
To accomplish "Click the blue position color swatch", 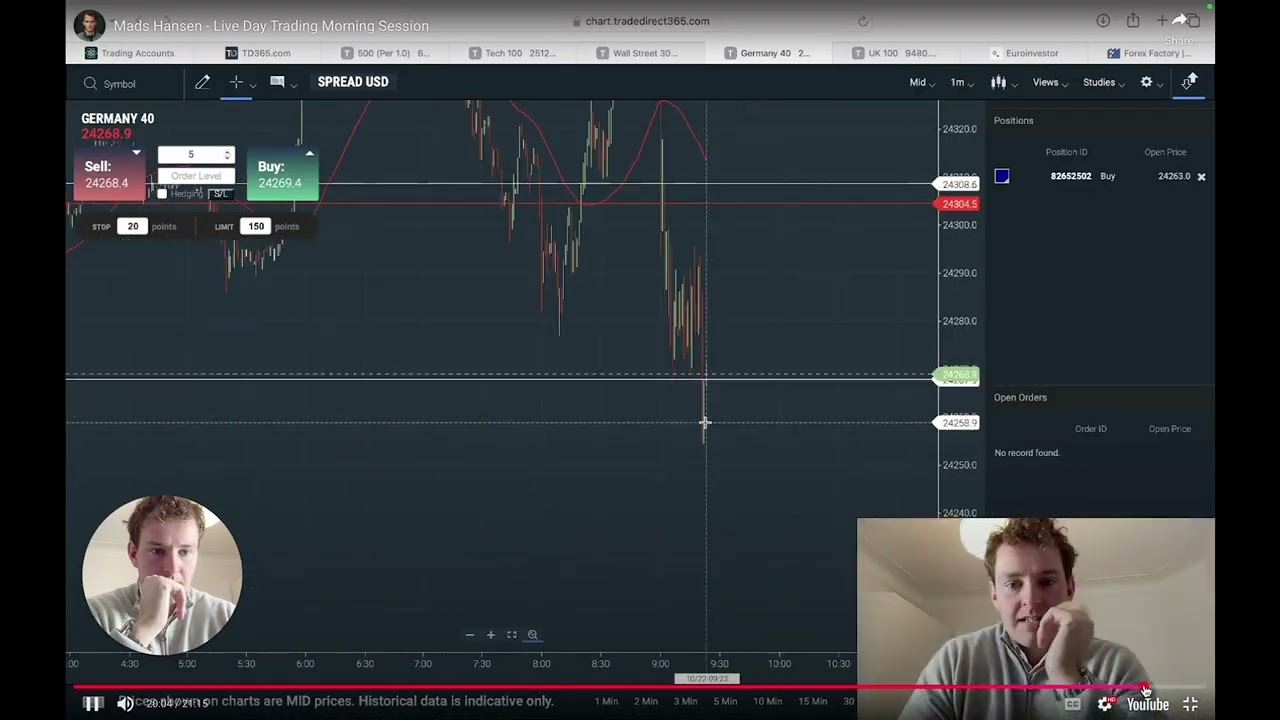I will click(1002, 177).
